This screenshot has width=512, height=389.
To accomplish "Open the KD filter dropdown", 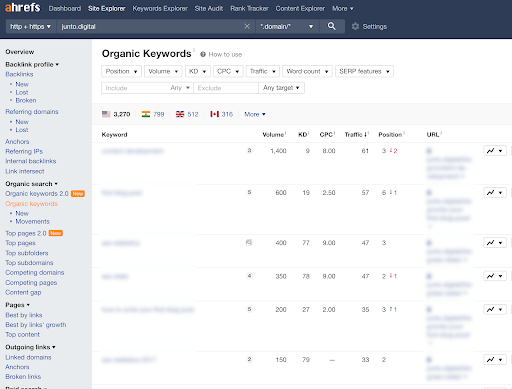I will 198,71.
